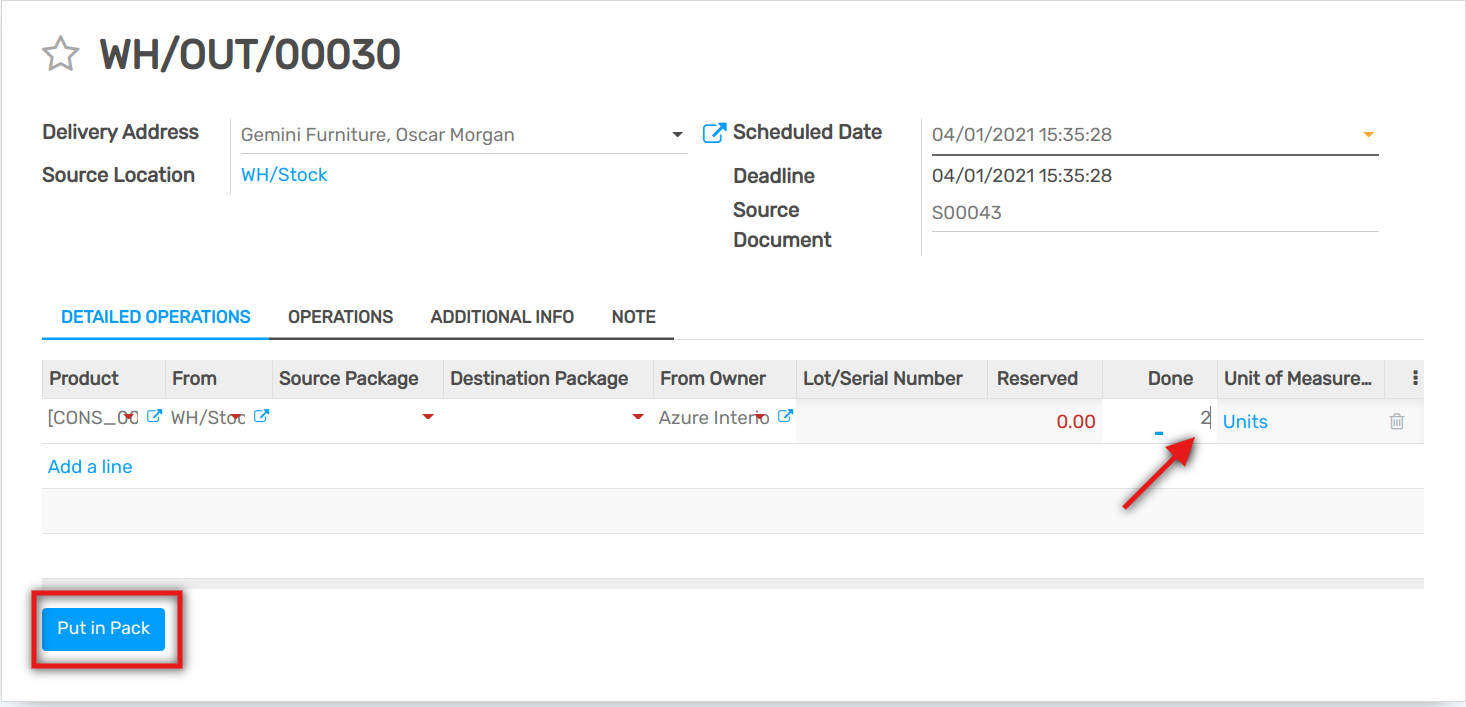Click the Done quantity input field
Viewport: 1466px width, 707px height.
[1160, 420]
